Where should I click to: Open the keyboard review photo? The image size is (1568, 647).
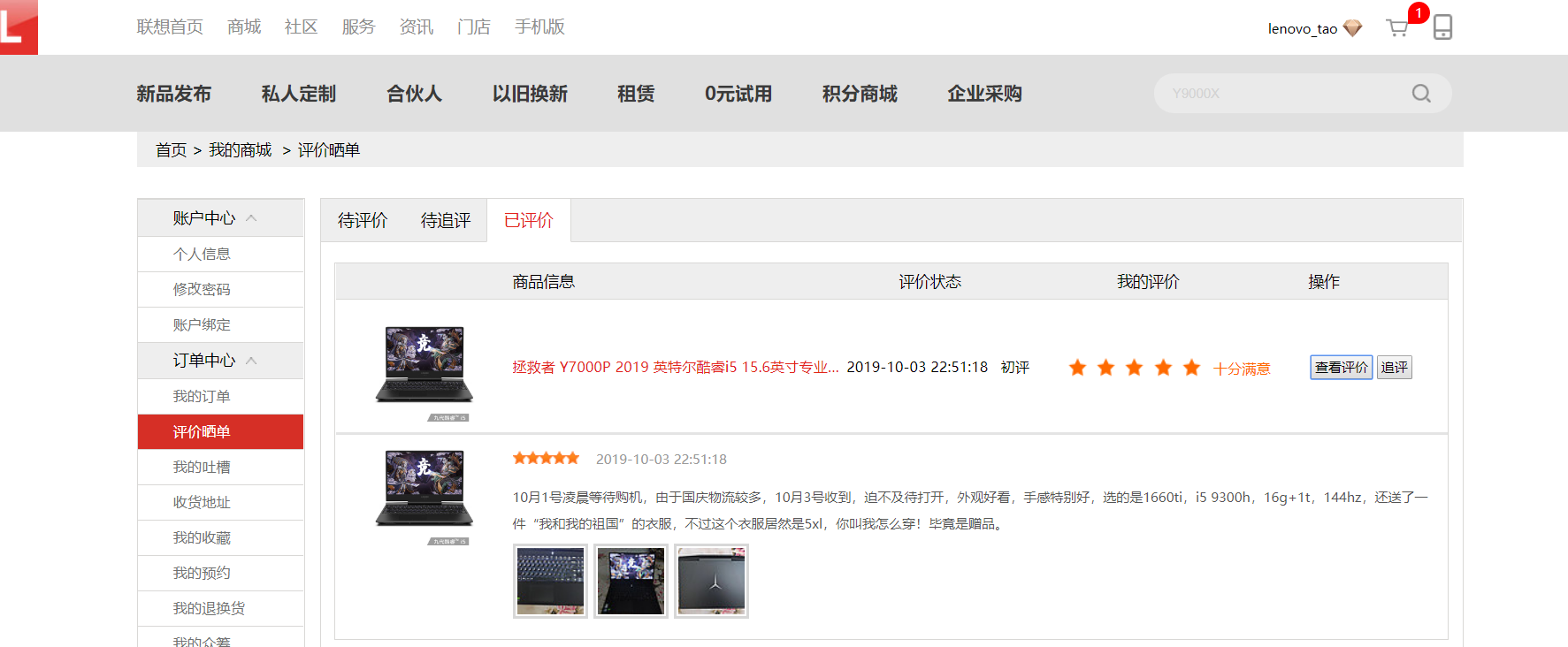coord(550,581)
